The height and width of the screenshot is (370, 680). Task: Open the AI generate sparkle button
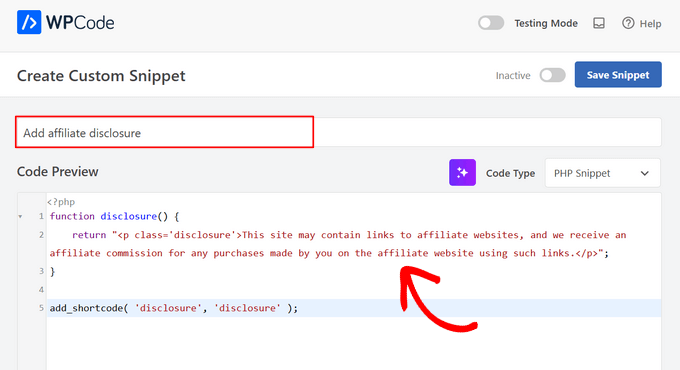[462, 173]
